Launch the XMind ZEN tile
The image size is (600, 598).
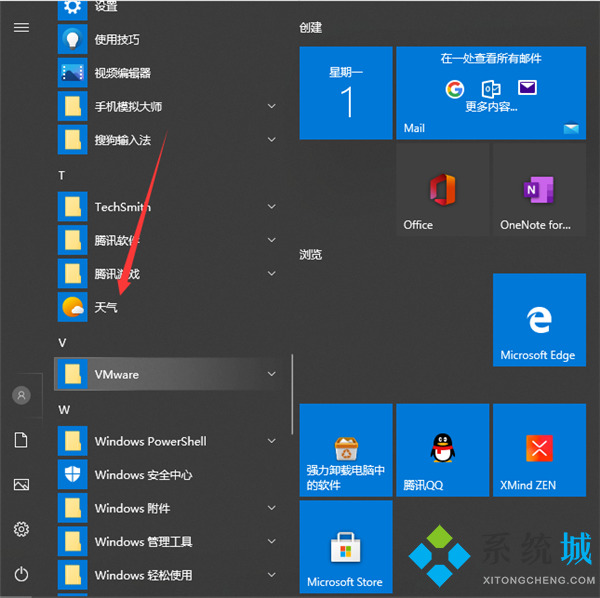pos(539,450)
